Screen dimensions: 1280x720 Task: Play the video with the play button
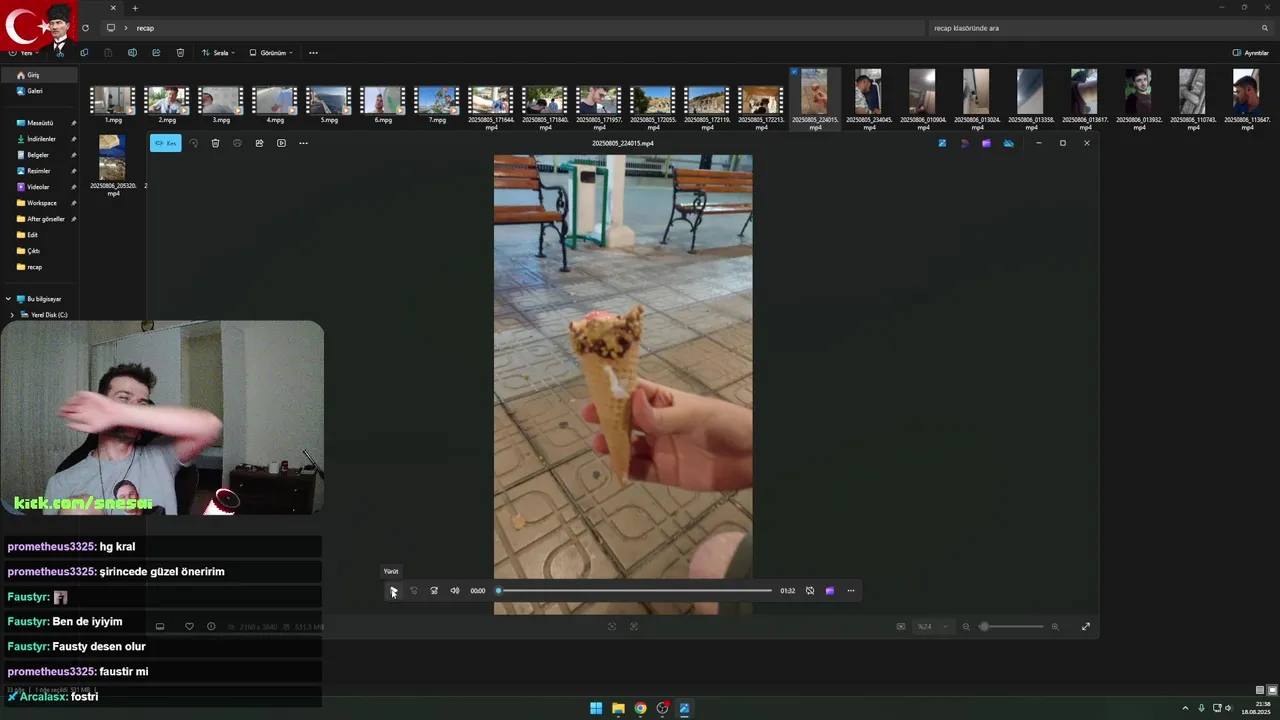click(393, 591)
